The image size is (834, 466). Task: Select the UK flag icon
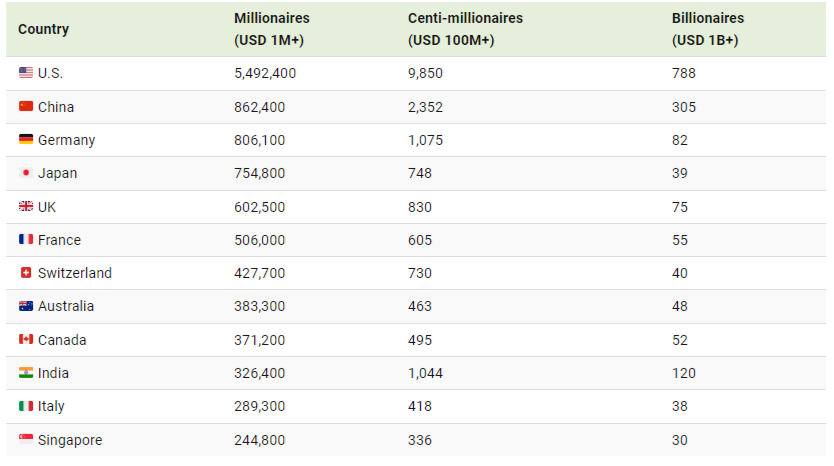coord(26,206)
